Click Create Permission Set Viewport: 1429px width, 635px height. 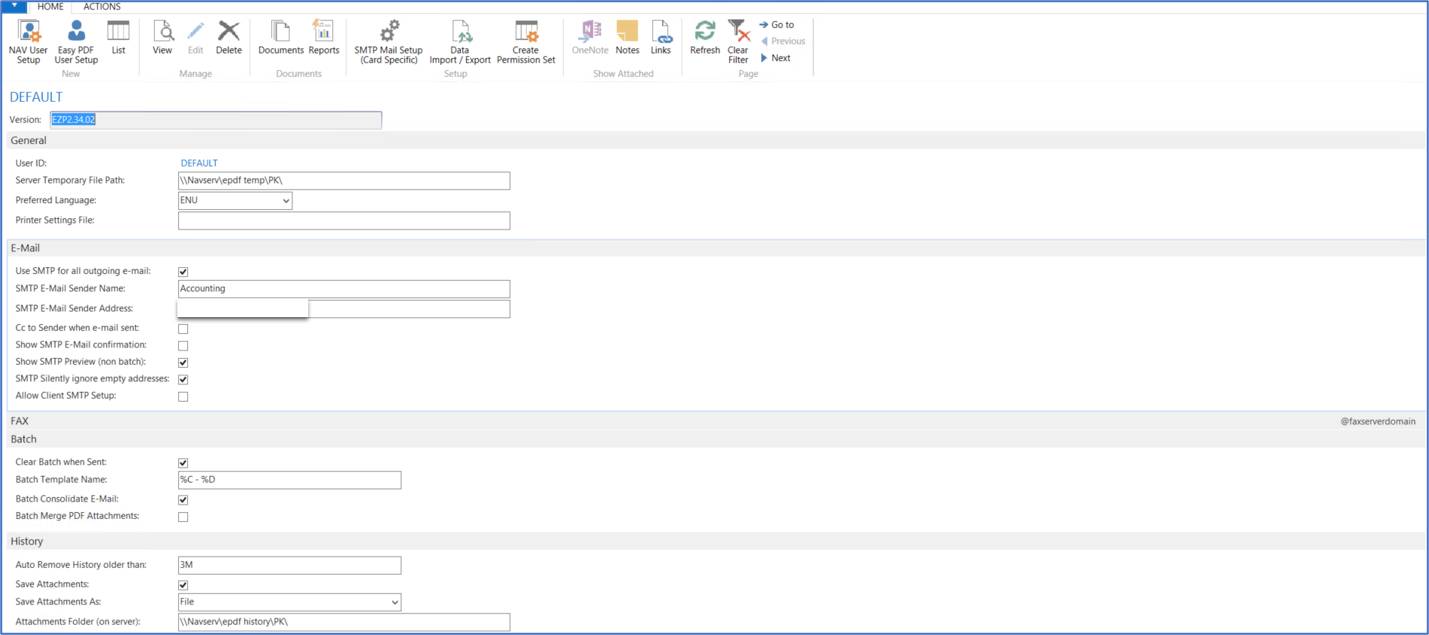(526, 42)
